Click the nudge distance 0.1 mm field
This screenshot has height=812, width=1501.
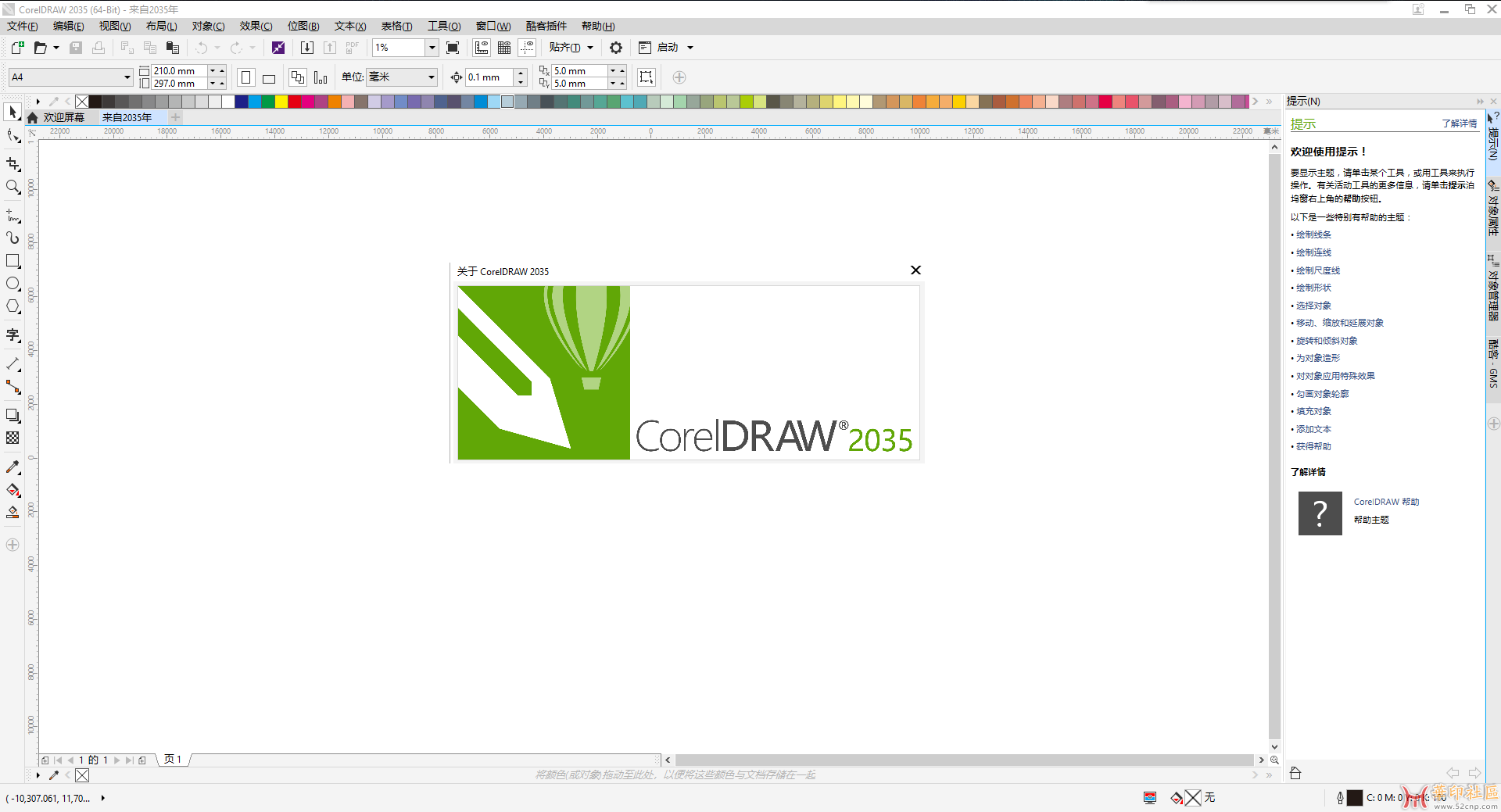[489, 77]
